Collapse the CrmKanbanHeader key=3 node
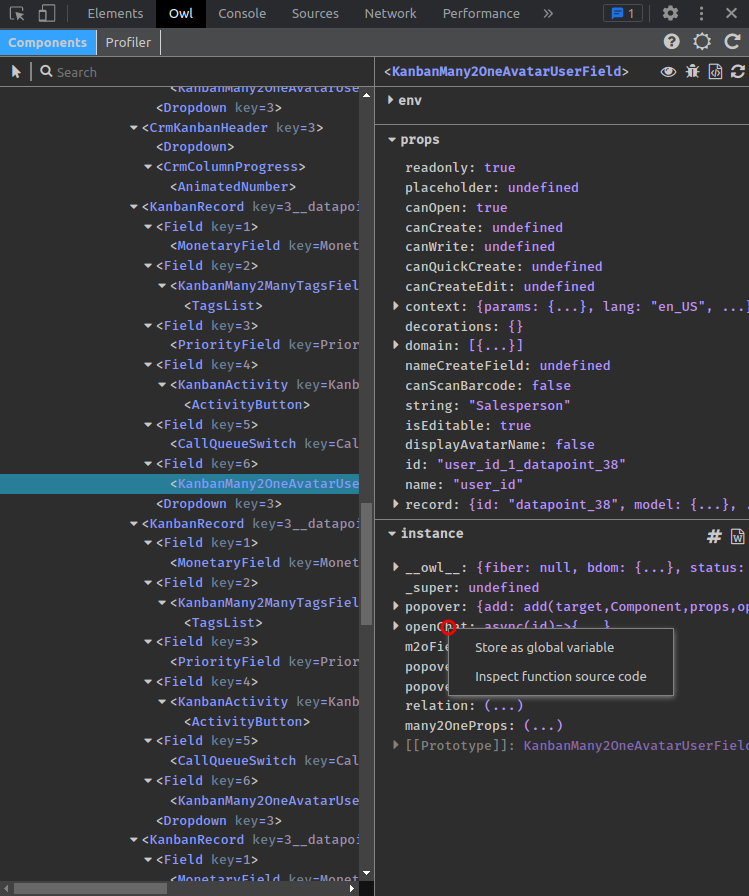Viewport: 749px width, 896px height. pos(134,127)
